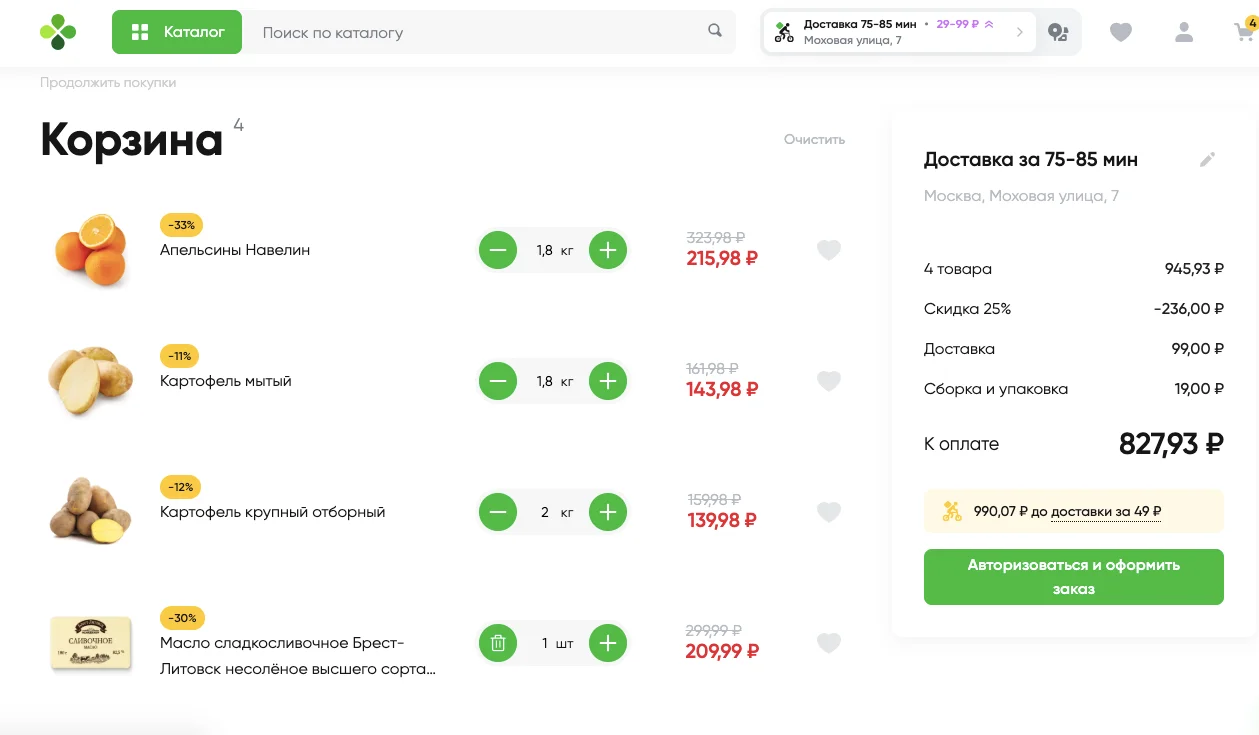This screenshot has width=1259, height=735.
Task: Expand the delivery address selector chevron
Action: click(x=1019, y=32)
